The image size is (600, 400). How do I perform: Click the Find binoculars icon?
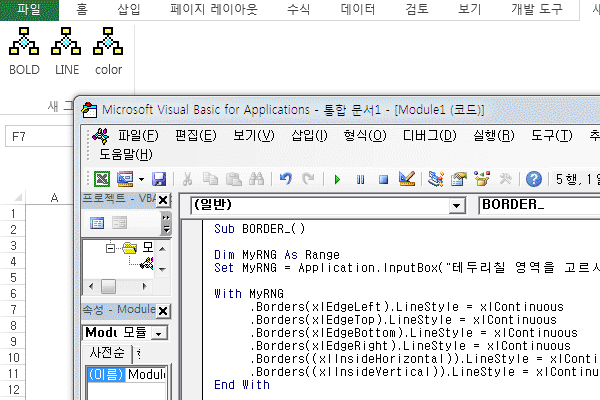256,179
